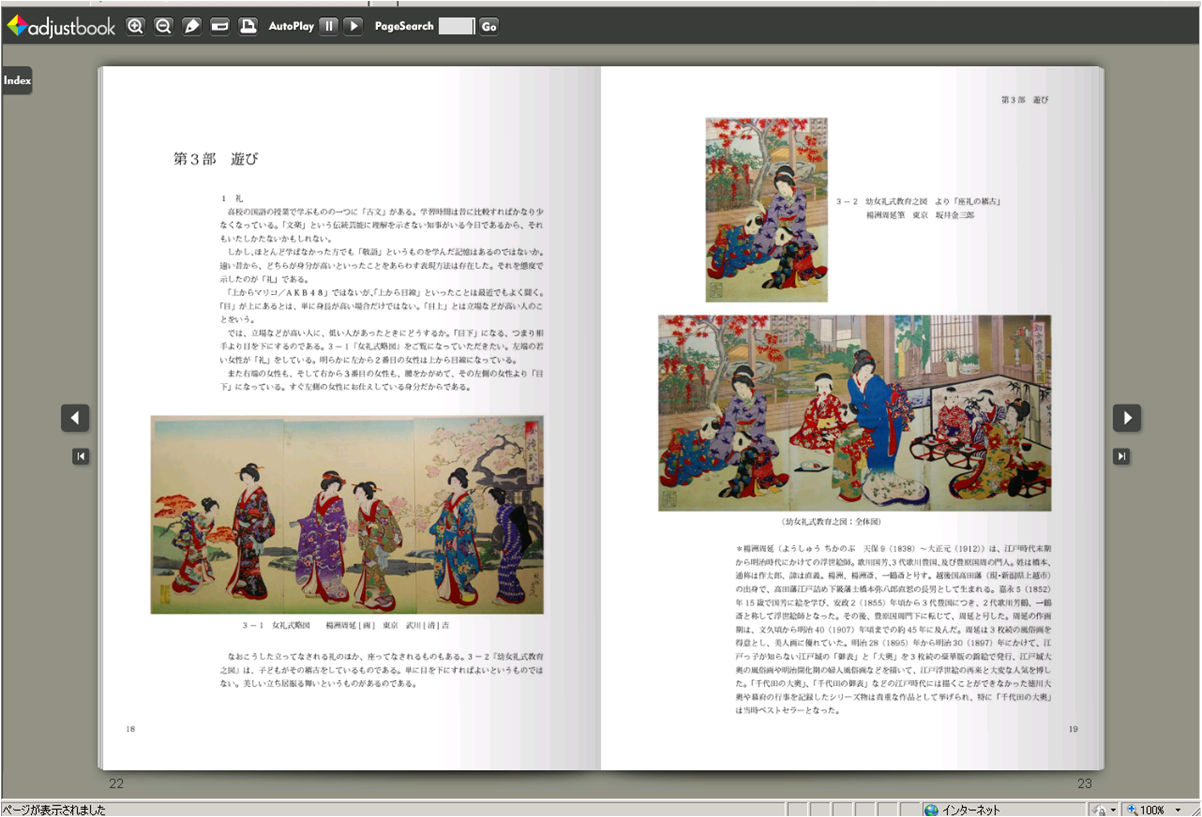The image size is (1202, 817).
Task: Click the caption (幼女礼式教育之図:全体図)
Action: coord(832,522)
